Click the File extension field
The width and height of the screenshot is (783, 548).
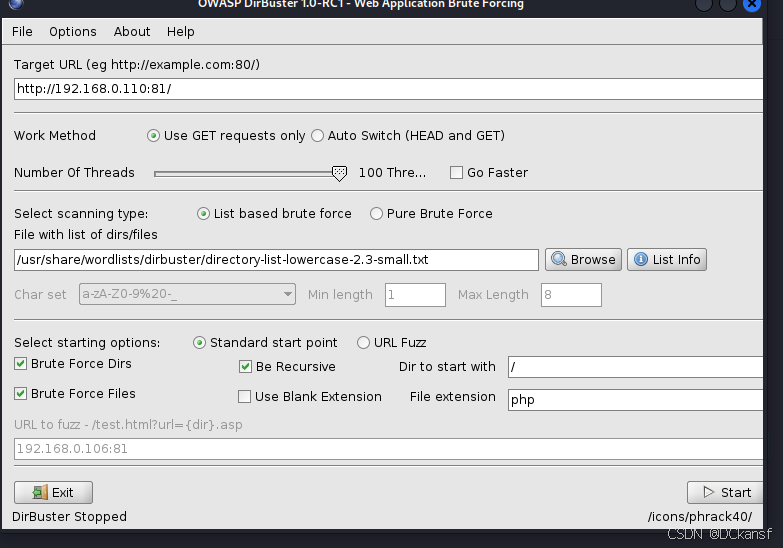click(x=635, y=400)
